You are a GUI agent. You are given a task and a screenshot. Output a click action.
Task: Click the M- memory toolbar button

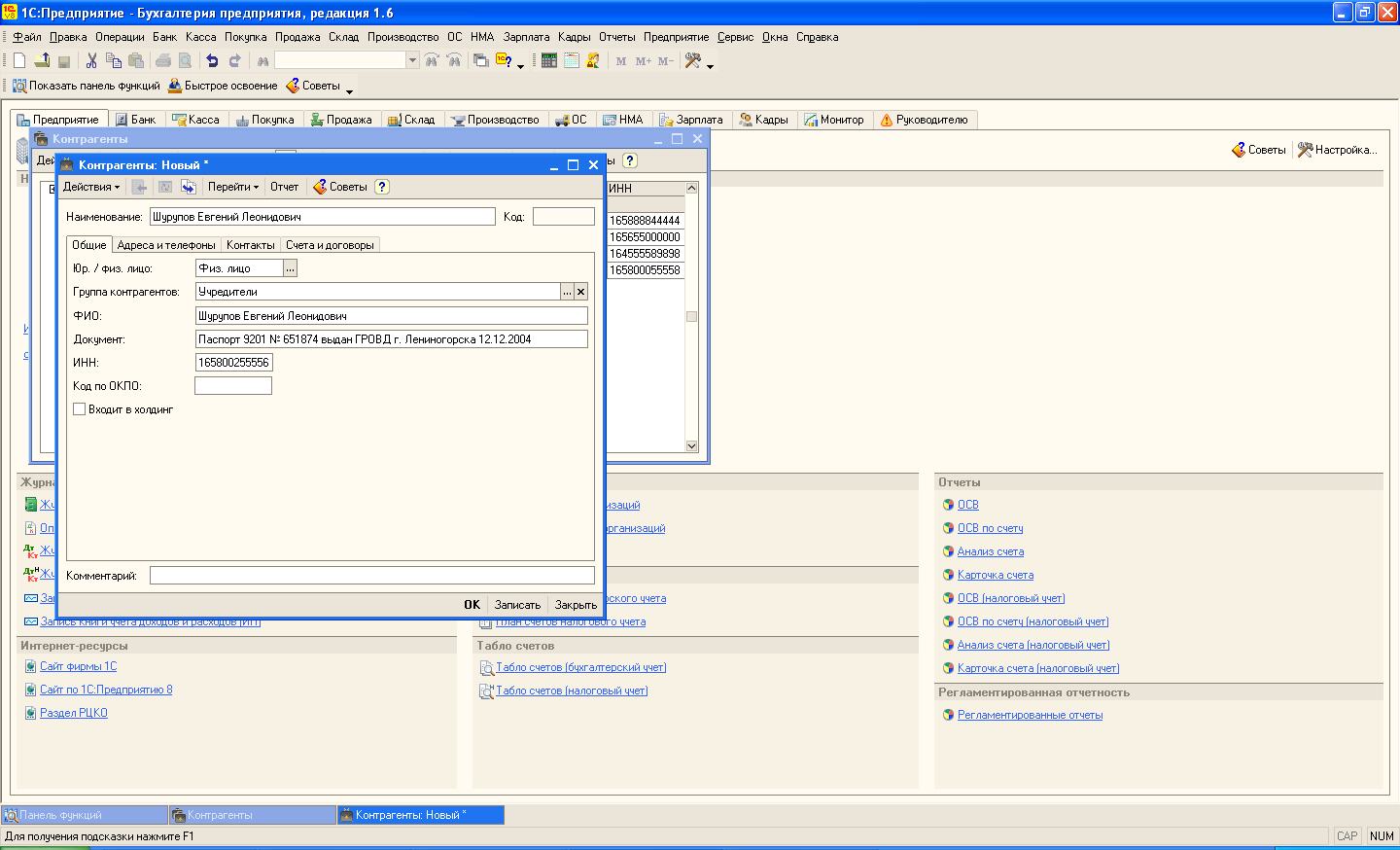[x=666, y=60]
